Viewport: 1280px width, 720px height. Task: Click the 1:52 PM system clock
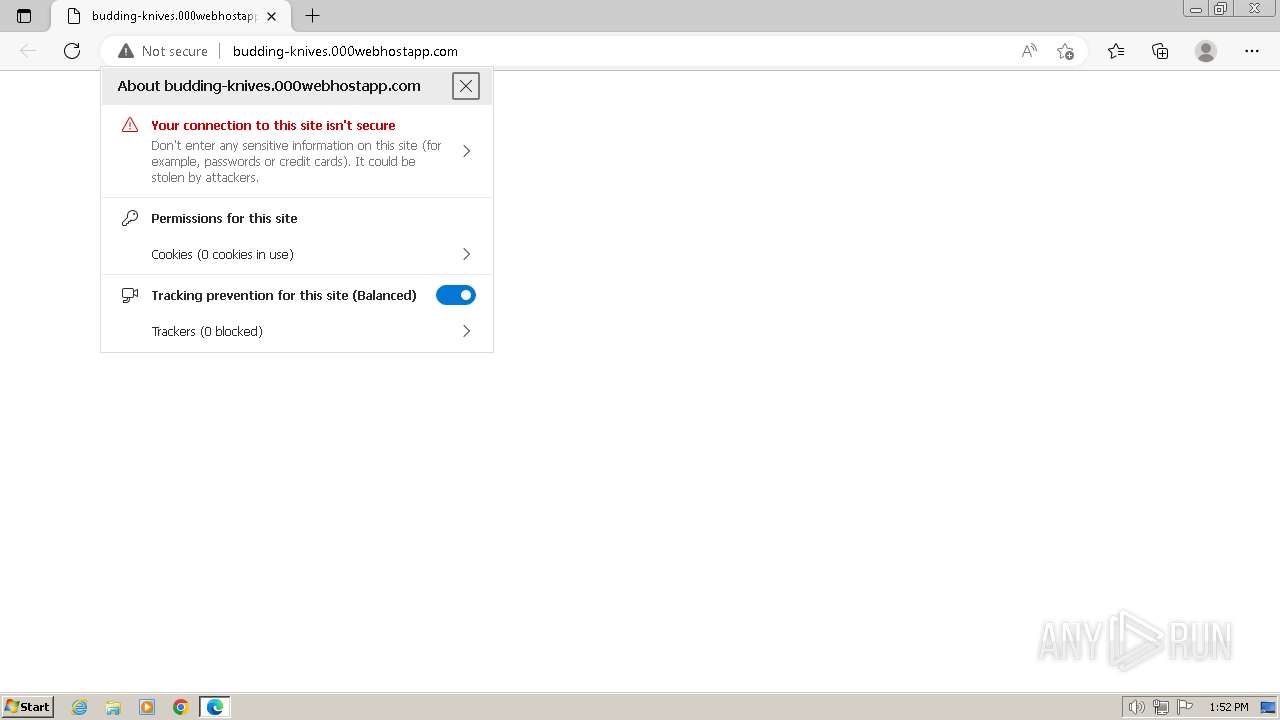click(1229, 707)
